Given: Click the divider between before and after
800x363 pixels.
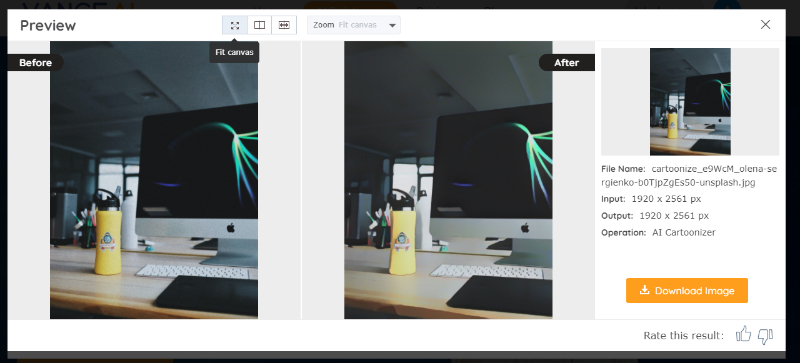Looking at the screenshot, I should (302, 180).
